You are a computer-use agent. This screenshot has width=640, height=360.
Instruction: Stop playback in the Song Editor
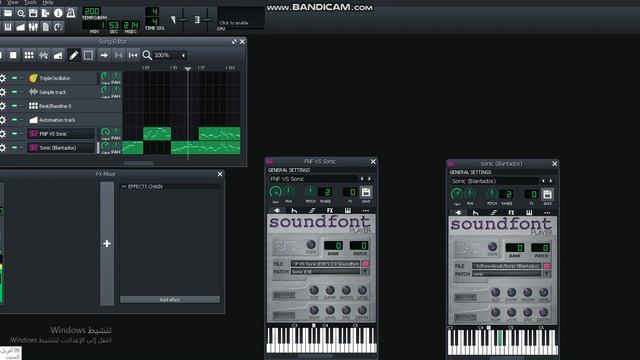tap(13, 55)
